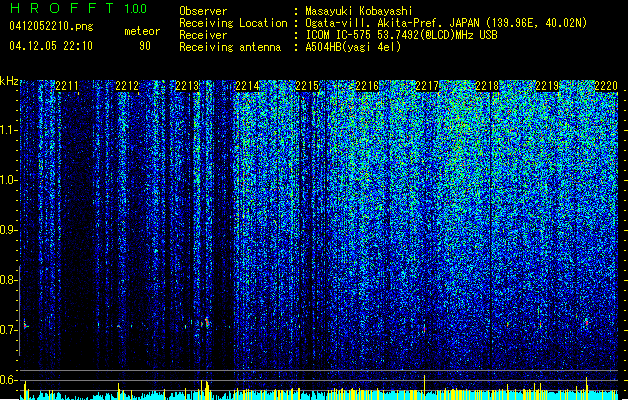Click the 2218 time marker
This screenshot has width=629, height=400.
coord(487,86)
